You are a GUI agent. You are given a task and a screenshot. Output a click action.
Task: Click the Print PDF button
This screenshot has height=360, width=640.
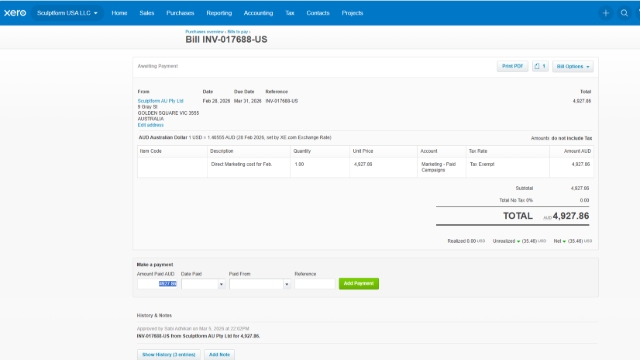click(x=512, y=66)
